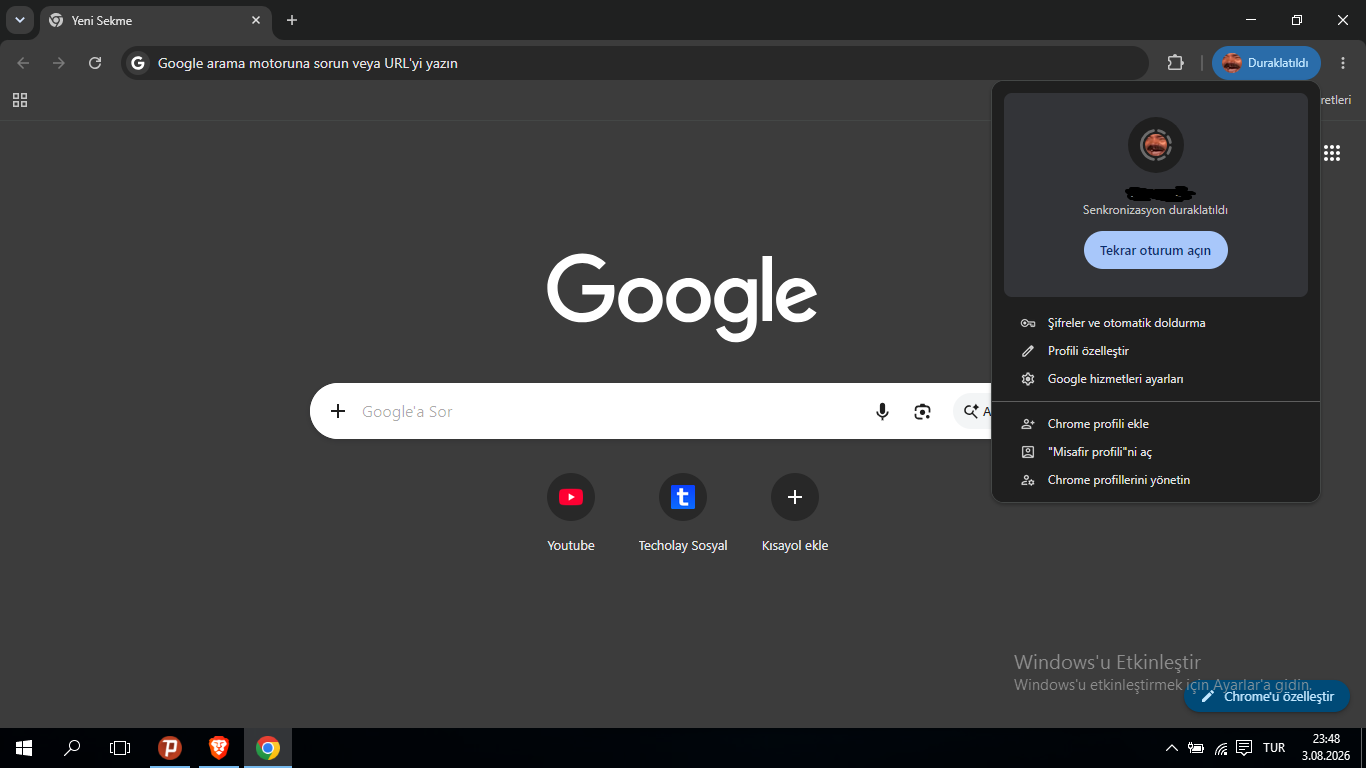Open Şifreler ve otomatik doldurma
The image size is (1366, 768).
(x=1155, y=323)
